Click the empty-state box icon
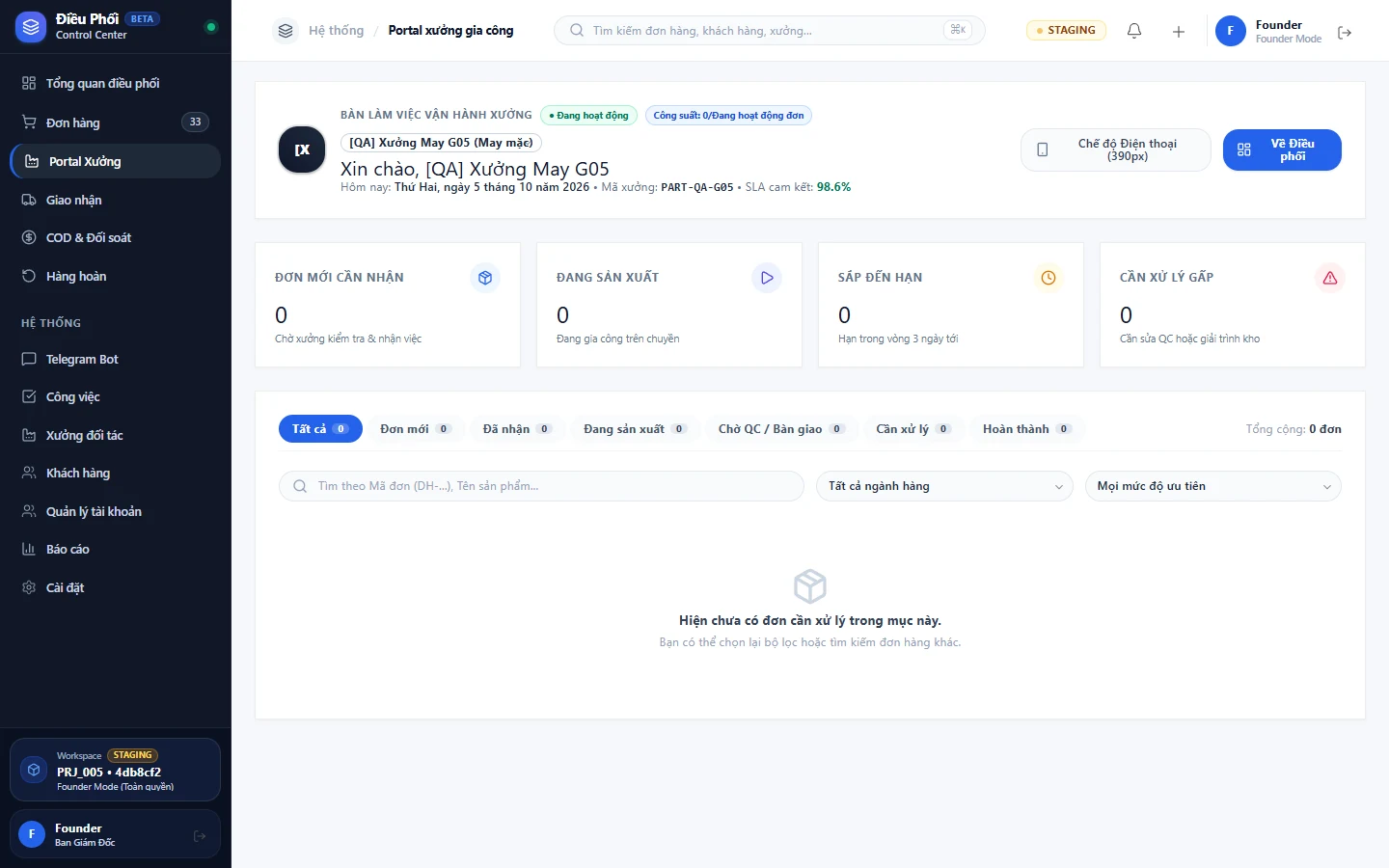1389x868 pixels. (810, 585)
